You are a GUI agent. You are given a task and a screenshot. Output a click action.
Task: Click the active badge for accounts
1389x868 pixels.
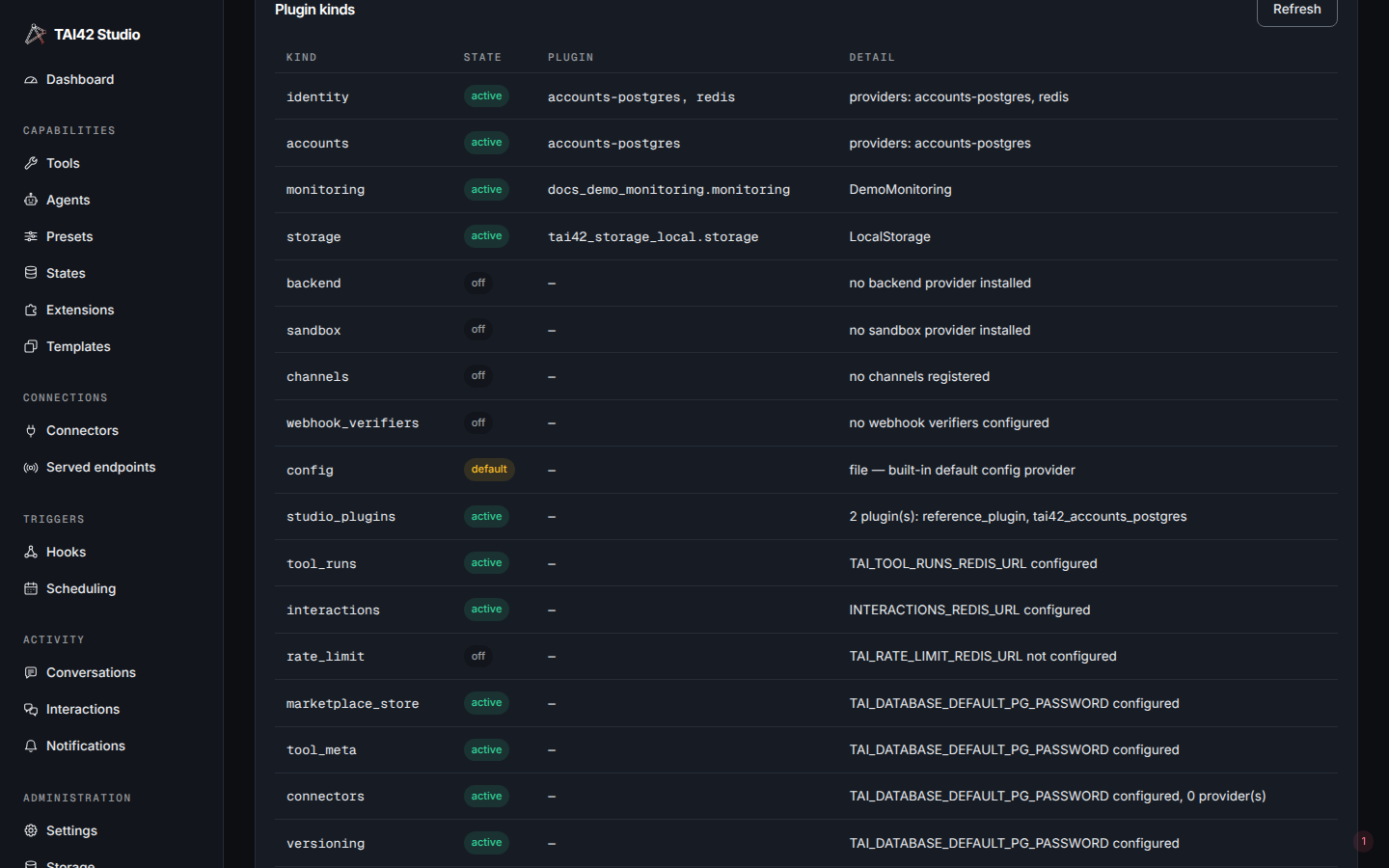pos(486,143)
